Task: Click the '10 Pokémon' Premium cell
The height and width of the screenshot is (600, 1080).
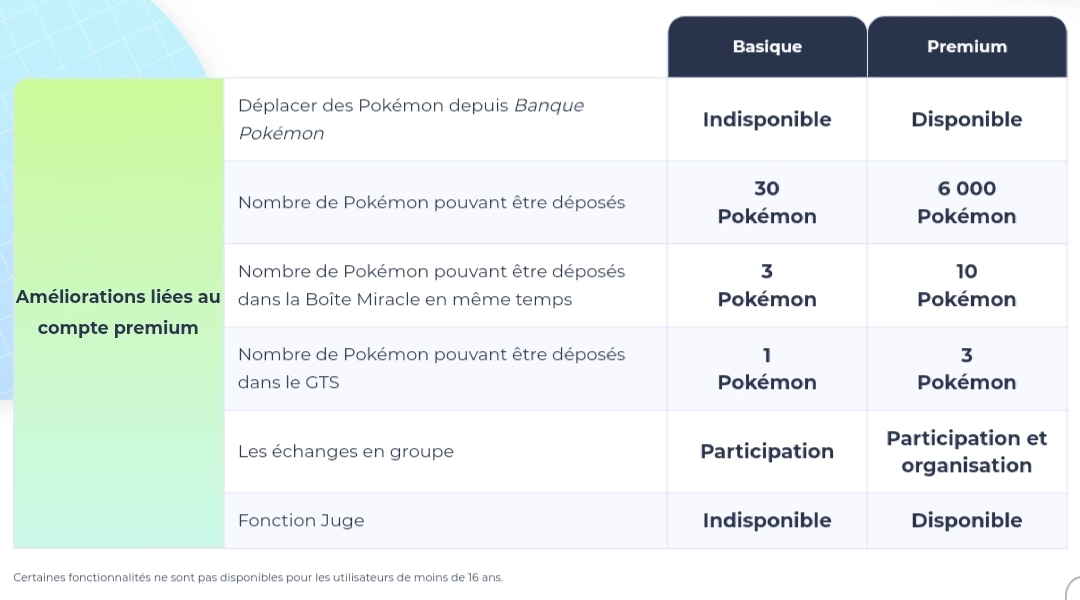Action: 967,285
